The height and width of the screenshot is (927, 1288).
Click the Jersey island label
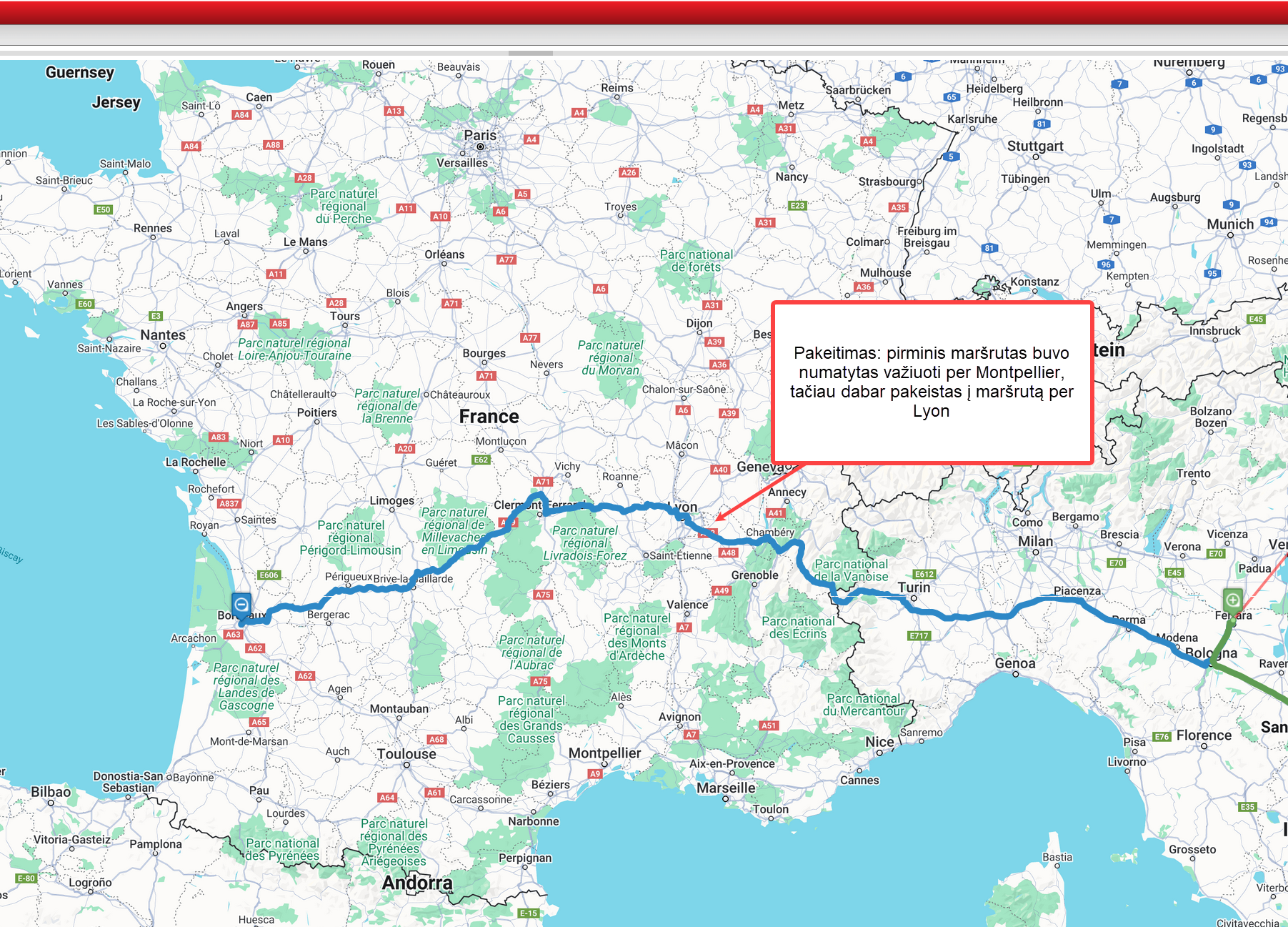coord(116,102)
